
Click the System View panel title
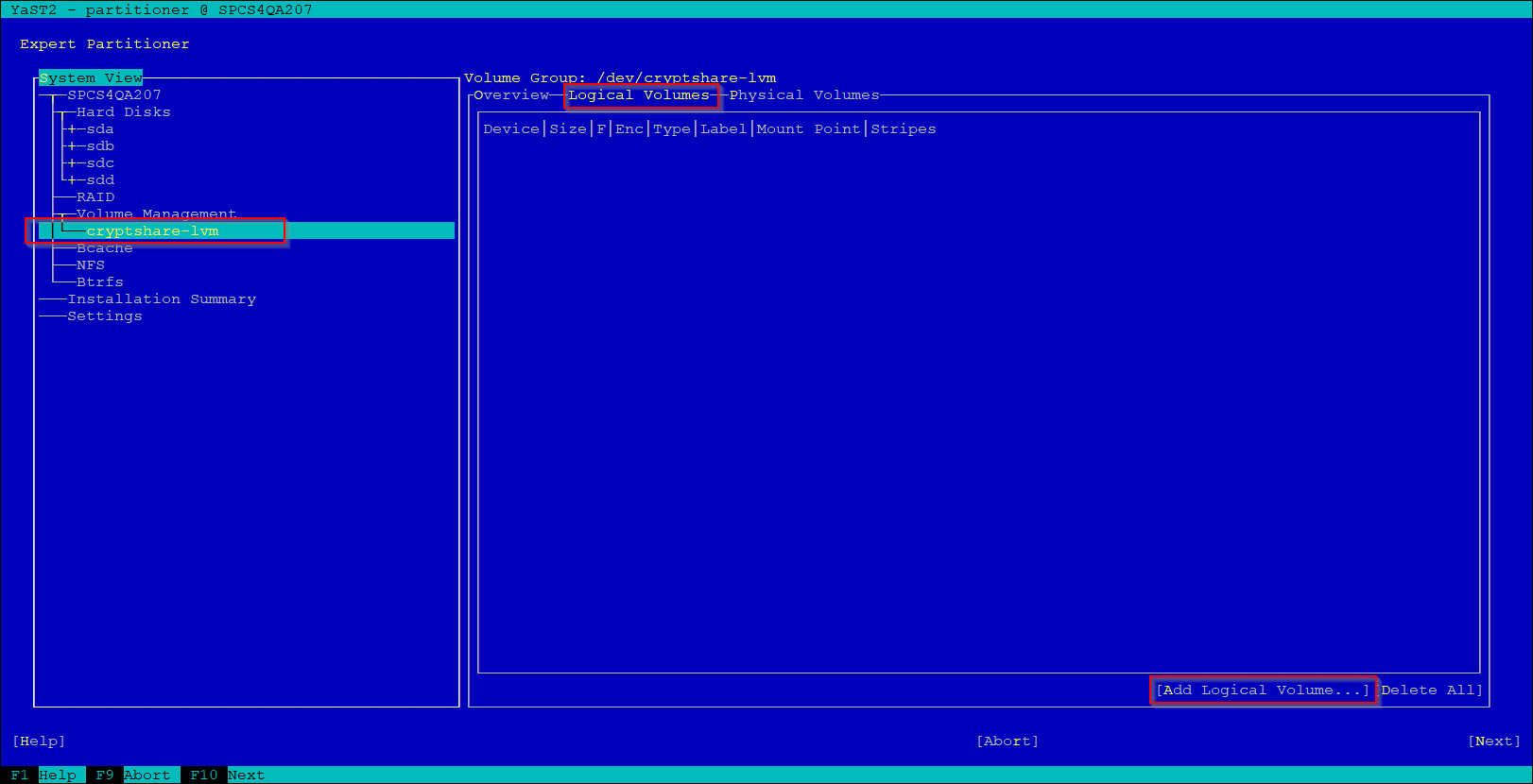point(91,78)
